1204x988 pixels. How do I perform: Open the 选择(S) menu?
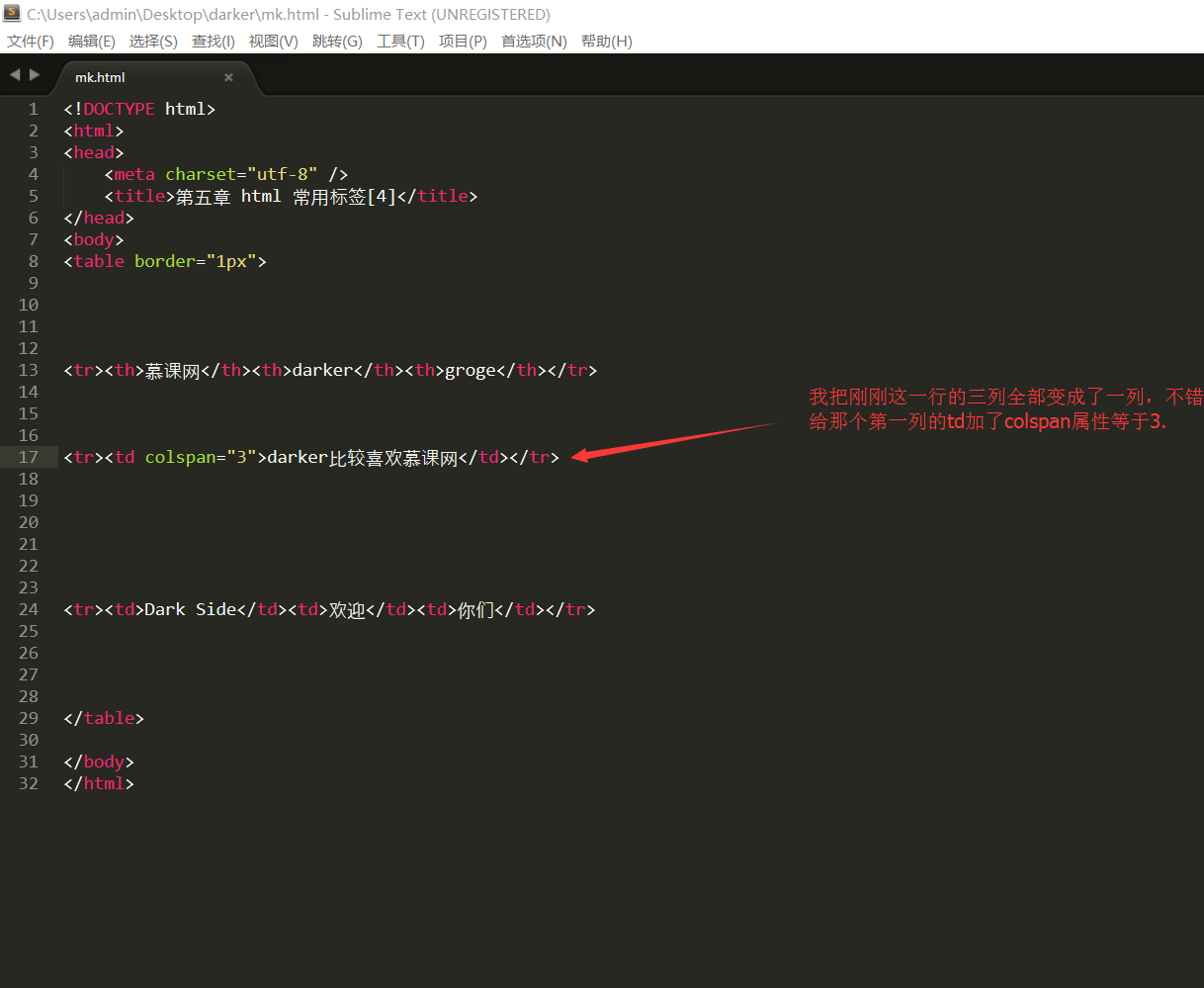[153, 41]
